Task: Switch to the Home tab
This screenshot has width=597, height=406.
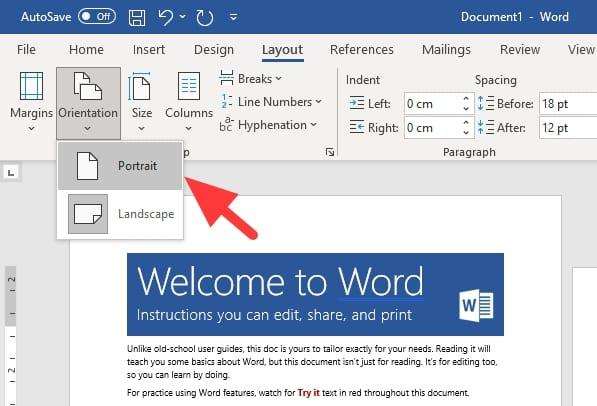Action: click(x=86, y=50)
